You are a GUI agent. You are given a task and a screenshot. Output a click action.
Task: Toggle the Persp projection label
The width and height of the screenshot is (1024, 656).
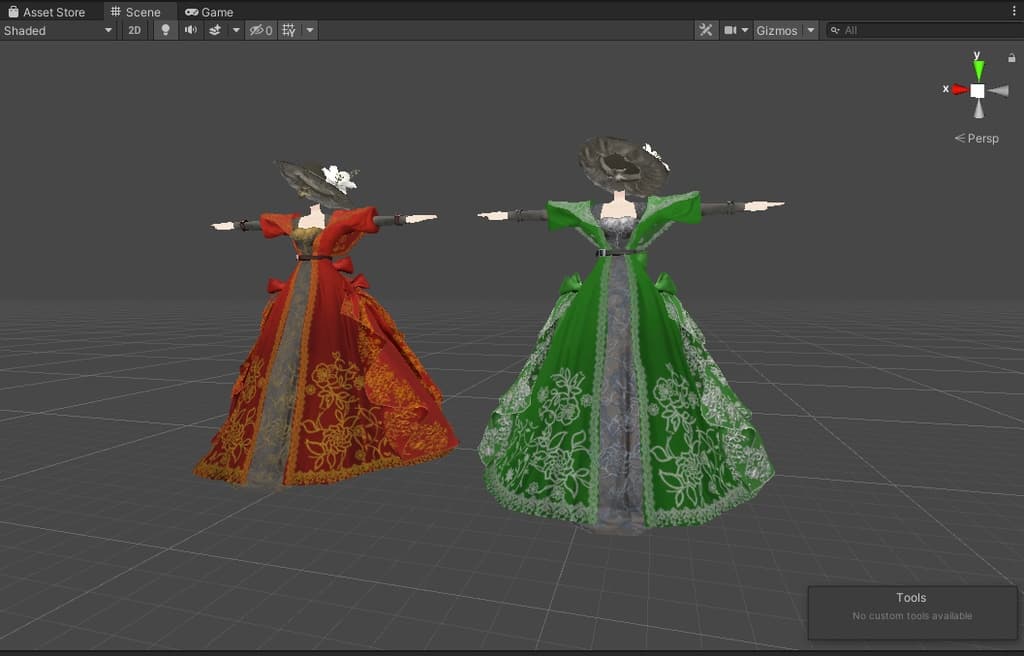coord(977,138)
